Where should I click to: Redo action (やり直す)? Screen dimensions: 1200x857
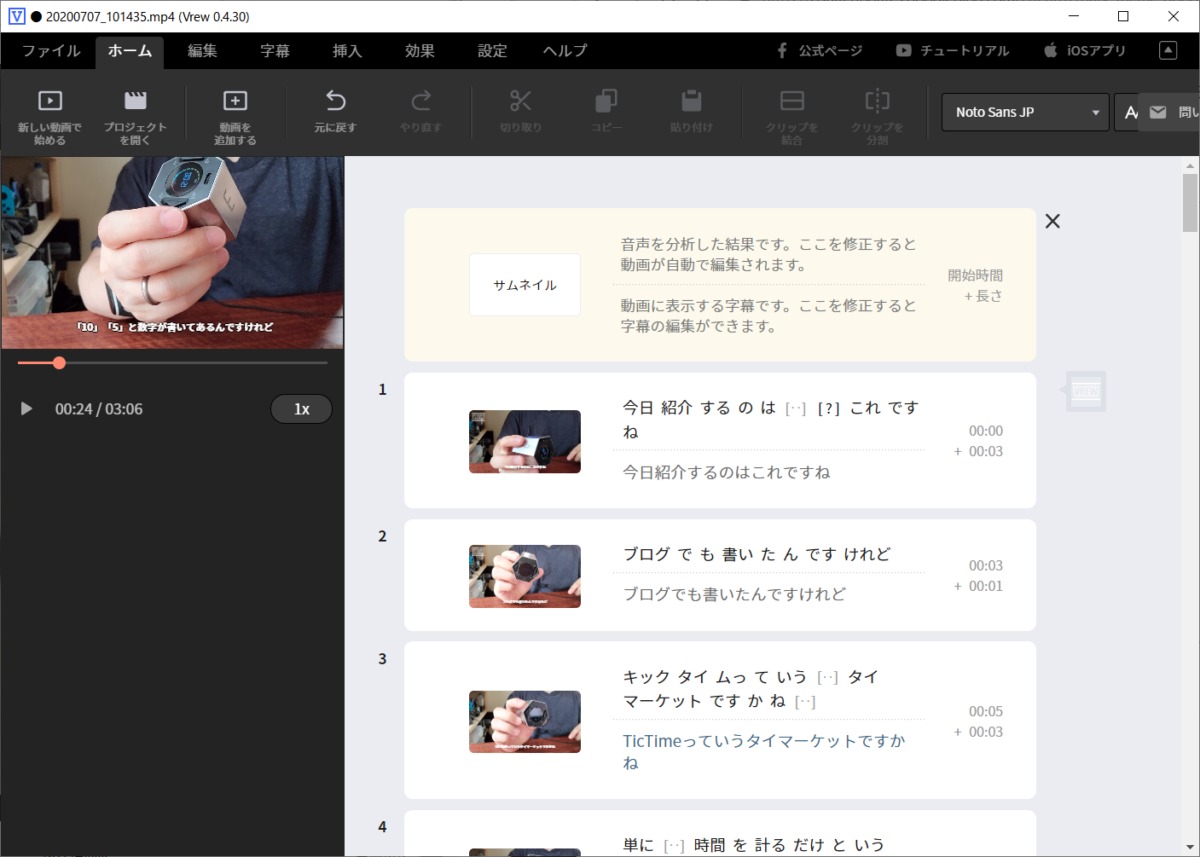point(421,111)
